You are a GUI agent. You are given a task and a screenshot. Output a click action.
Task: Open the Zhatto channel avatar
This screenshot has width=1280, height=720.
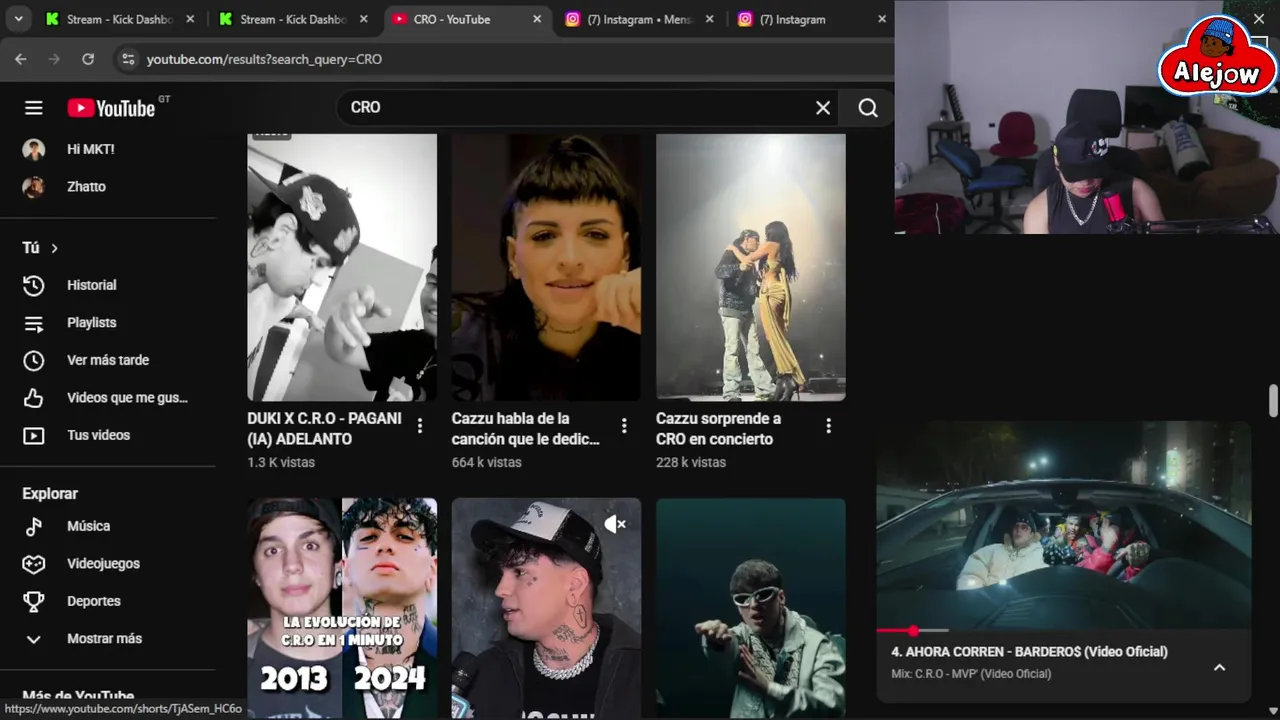34,187
